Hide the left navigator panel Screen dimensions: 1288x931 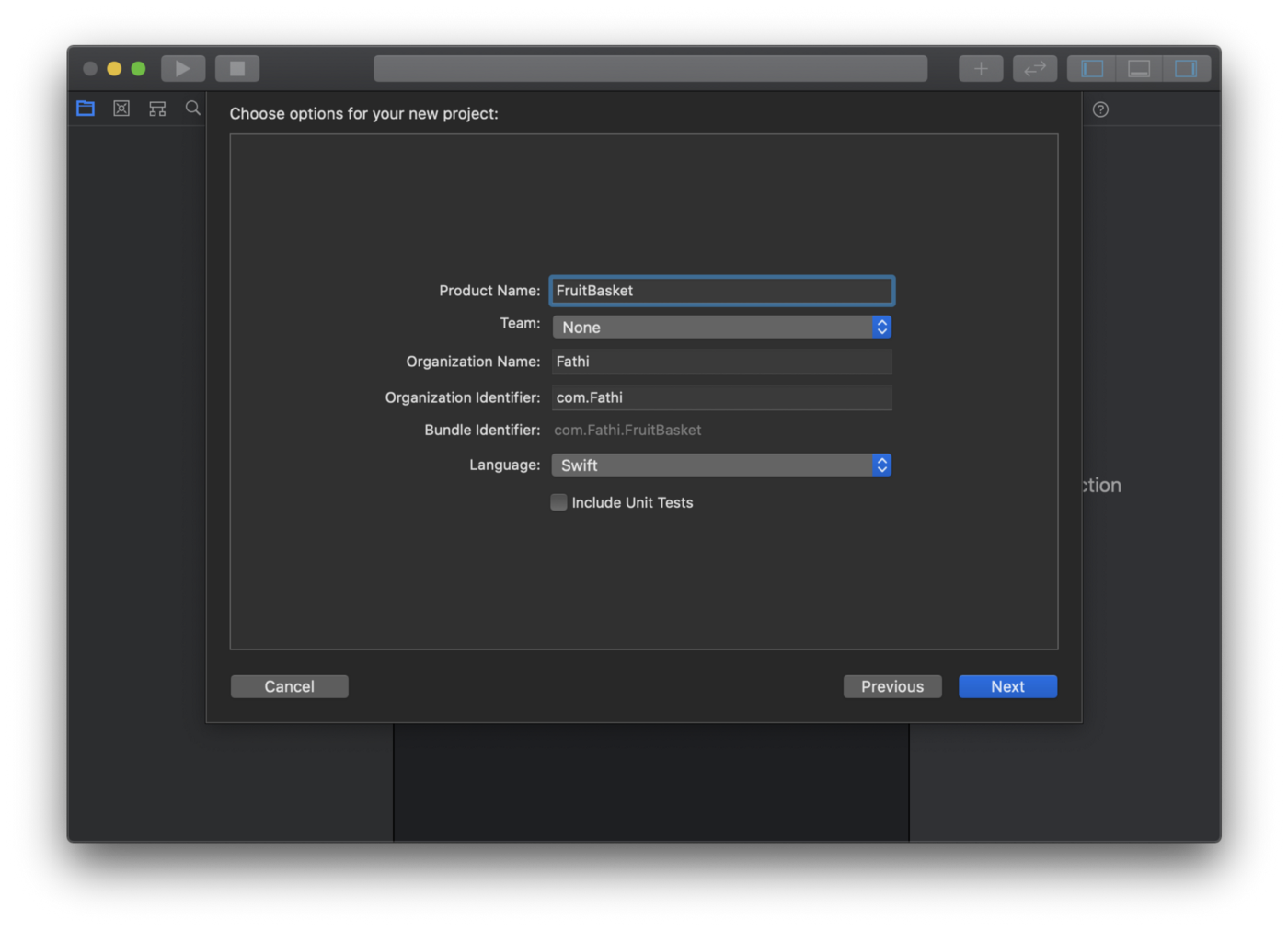(1091, 68)
